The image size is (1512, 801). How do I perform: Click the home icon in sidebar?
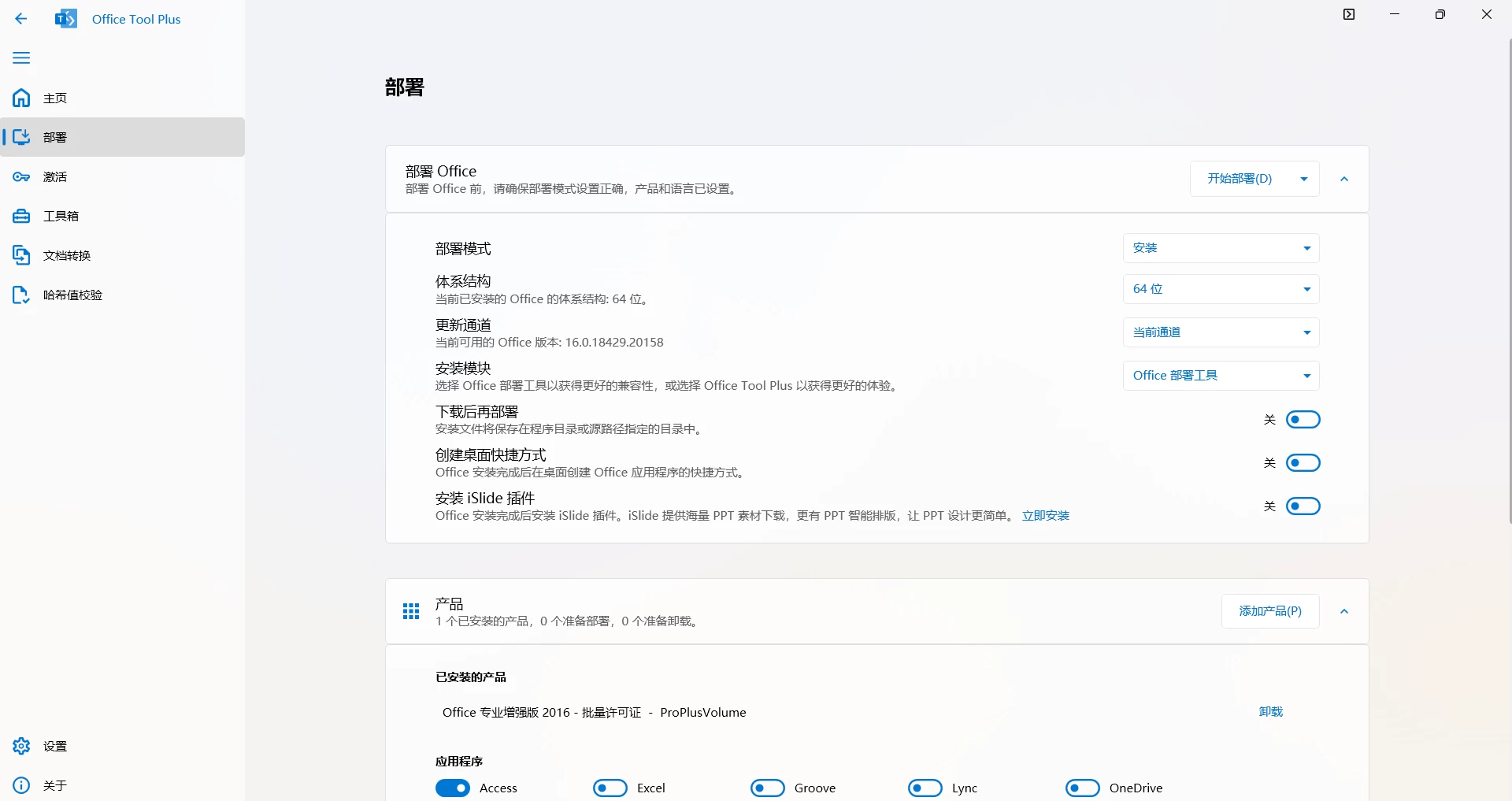coord(21,98)
